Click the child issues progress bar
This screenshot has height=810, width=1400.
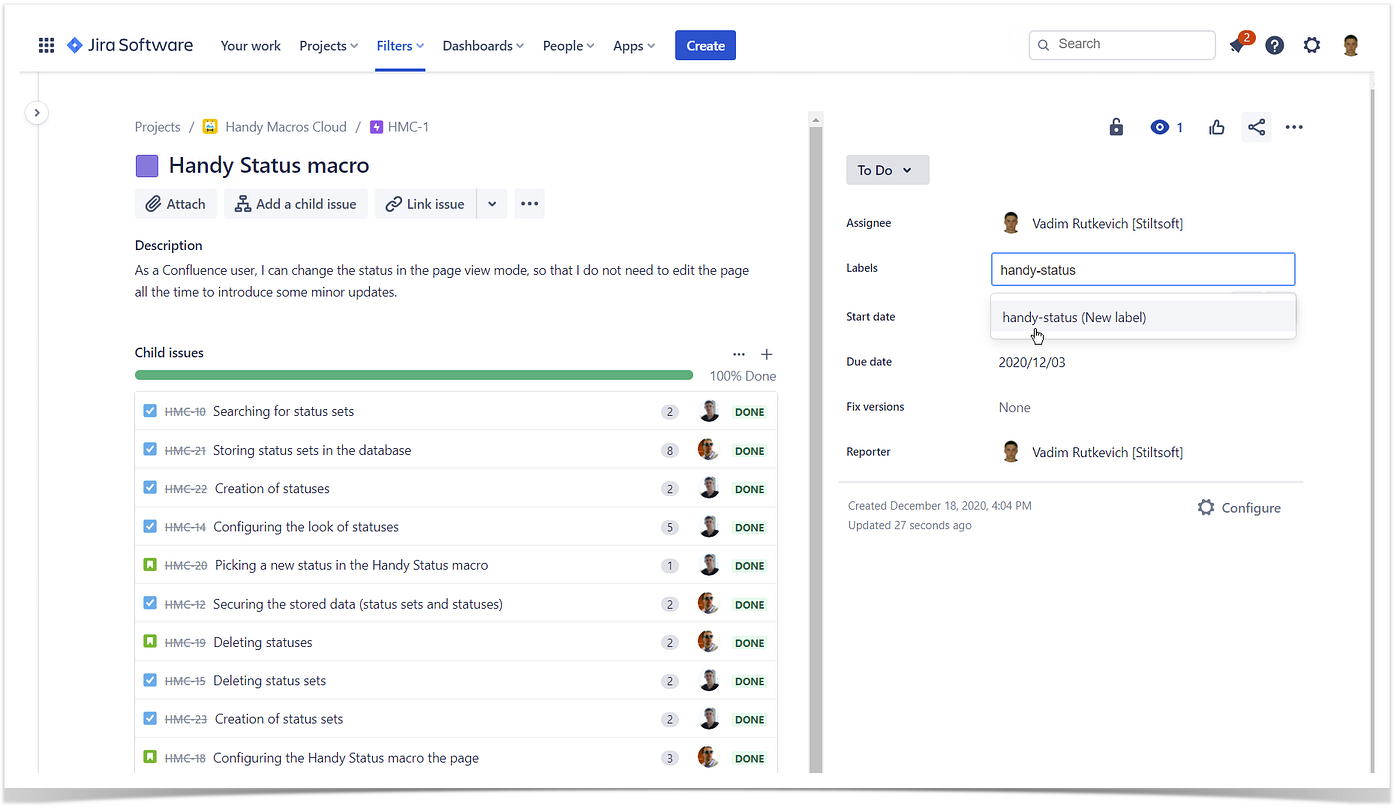point(414,376)
